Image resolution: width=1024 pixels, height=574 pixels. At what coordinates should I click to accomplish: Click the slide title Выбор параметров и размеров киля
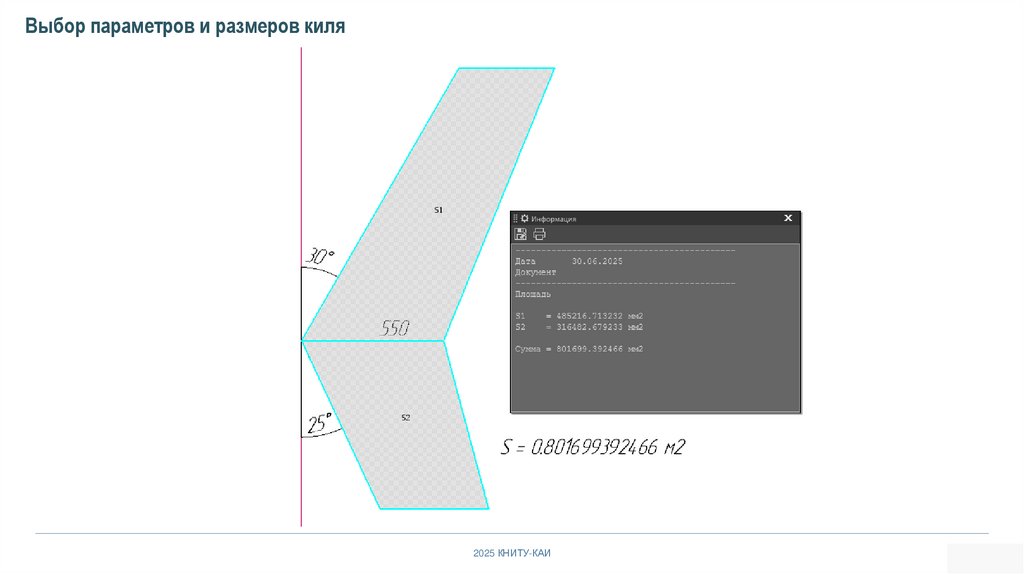pos(185,26)
